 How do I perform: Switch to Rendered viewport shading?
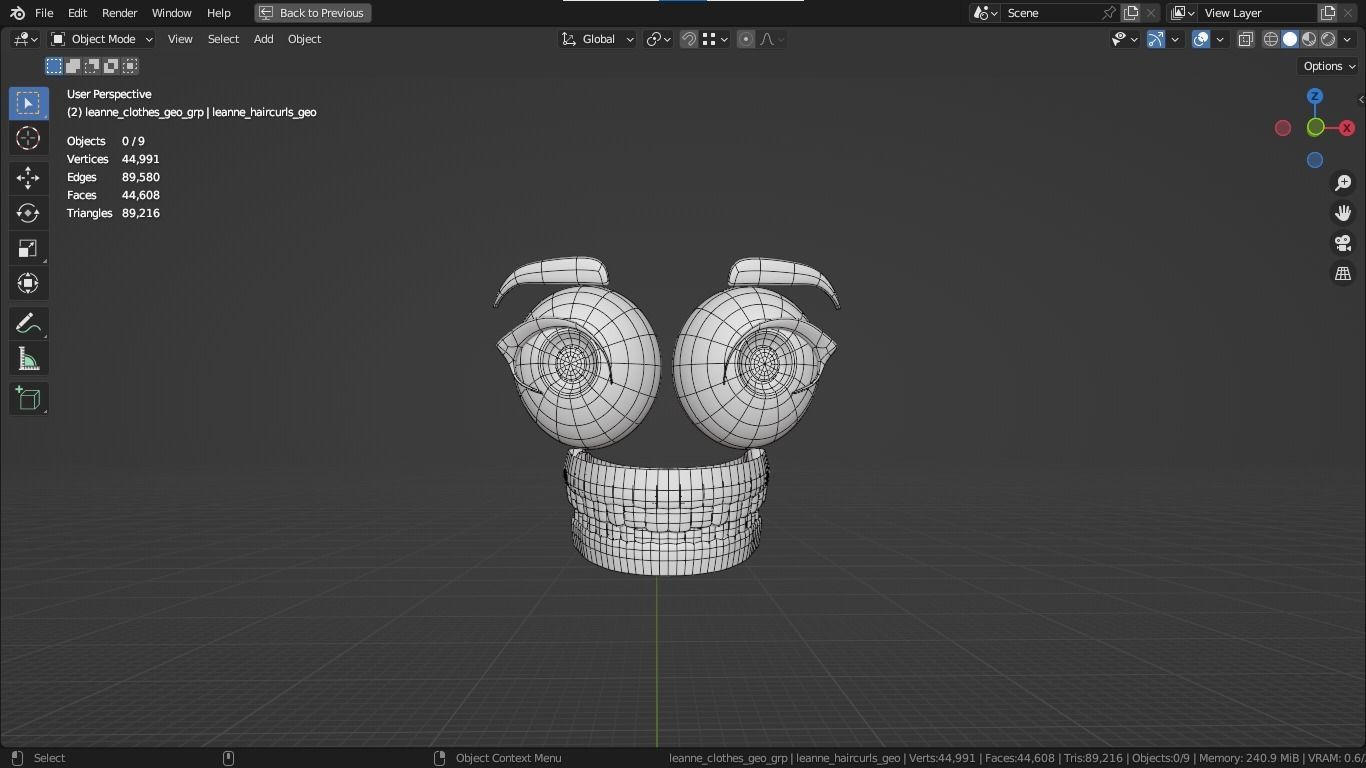pyautogui.click(x=1328, y=39)
